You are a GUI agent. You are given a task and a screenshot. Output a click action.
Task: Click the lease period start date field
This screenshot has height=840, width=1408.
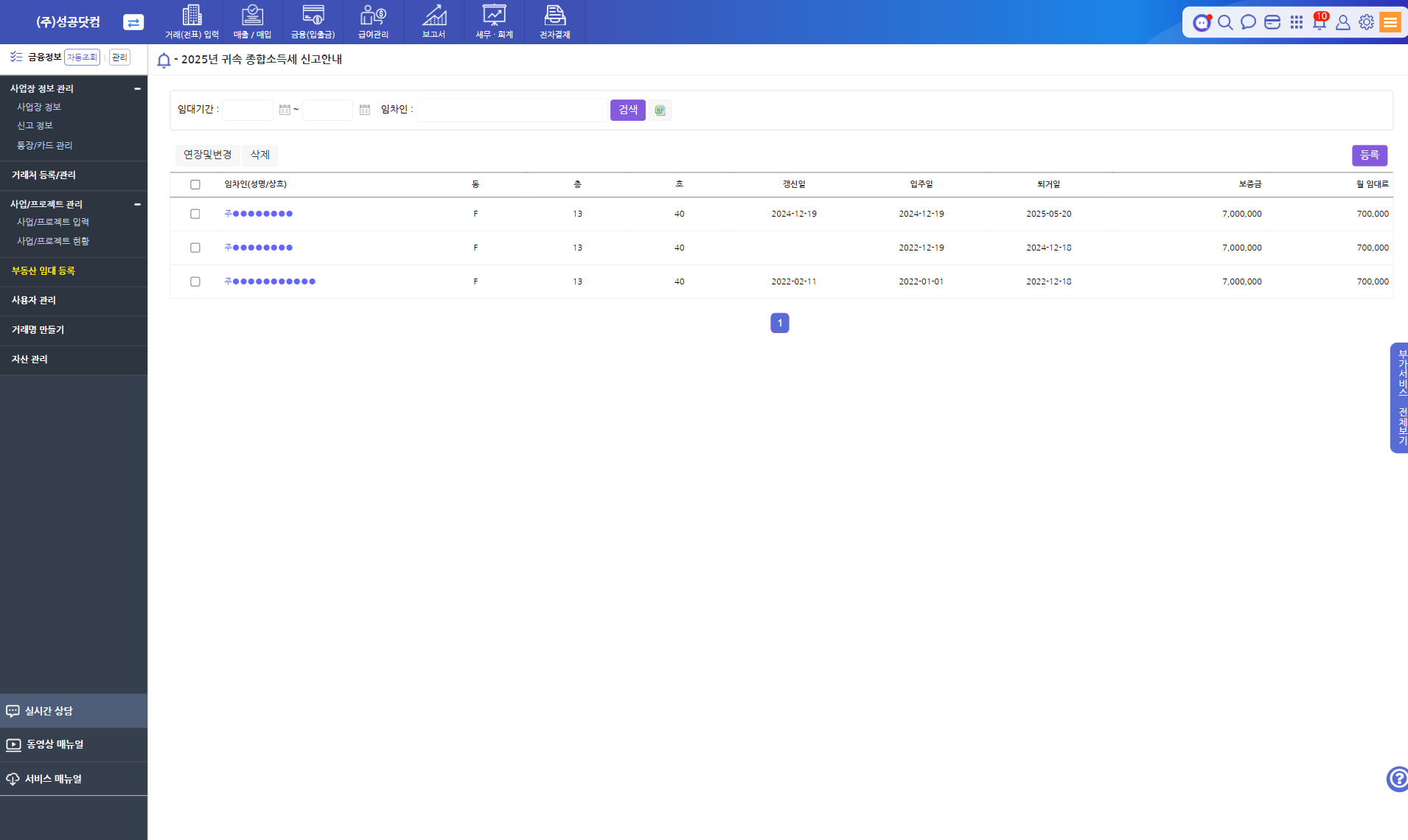pos(248,110)
